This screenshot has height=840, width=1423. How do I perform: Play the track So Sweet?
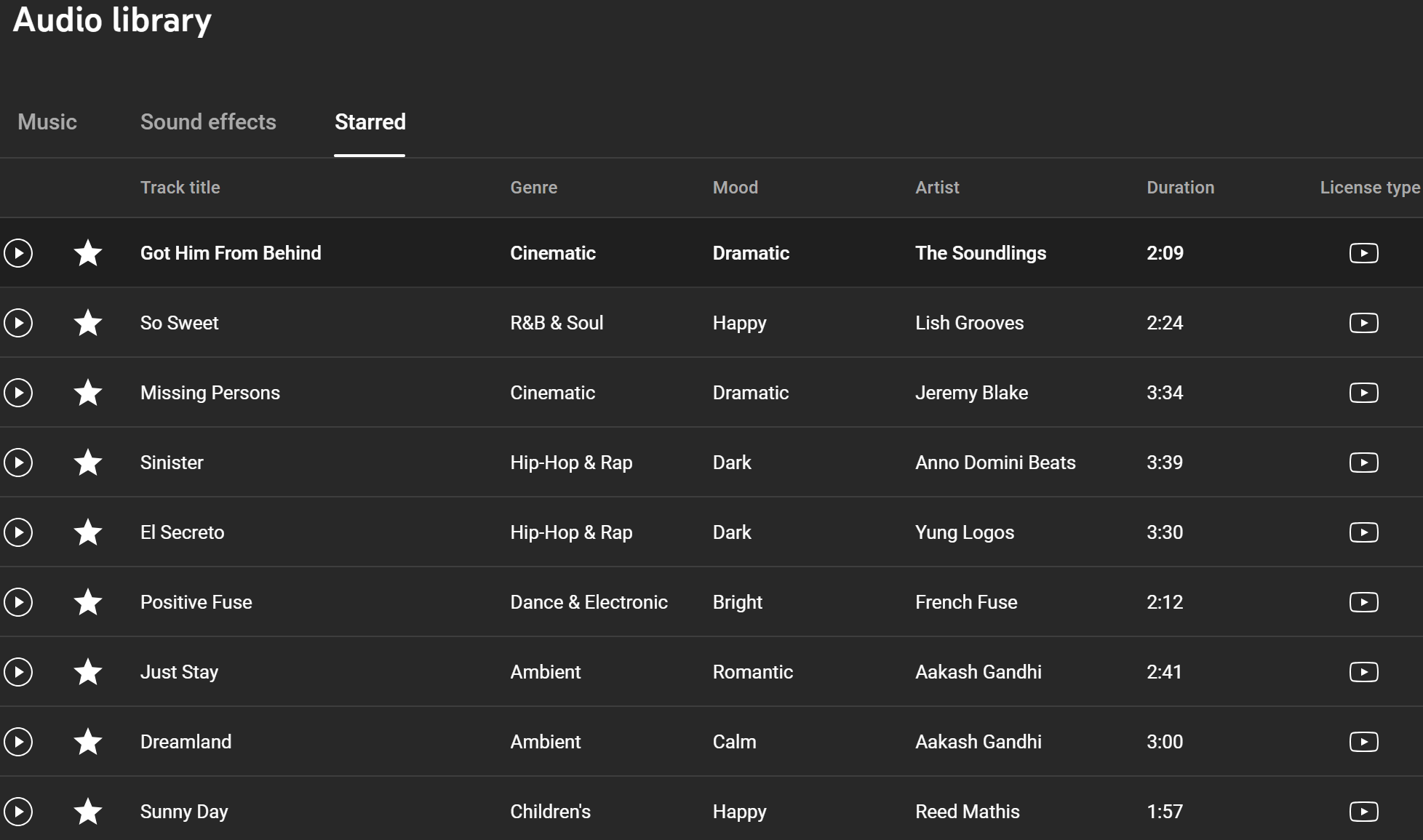(x=18, y=323)
